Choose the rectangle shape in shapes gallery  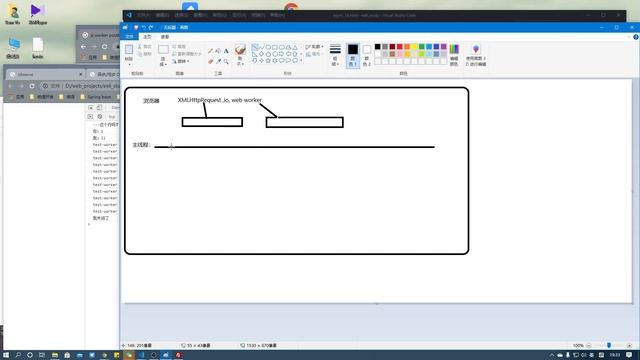coord(275,47)
